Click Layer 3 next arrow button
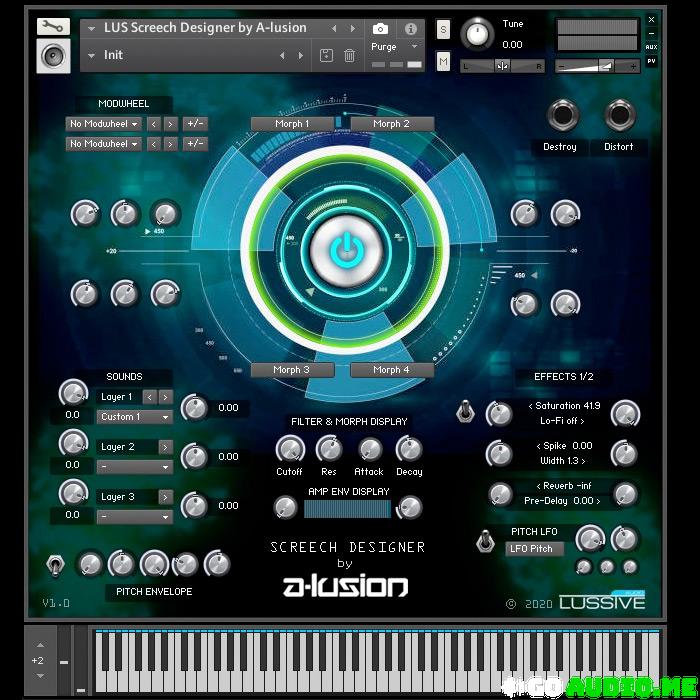 click(x=166, y=497)
